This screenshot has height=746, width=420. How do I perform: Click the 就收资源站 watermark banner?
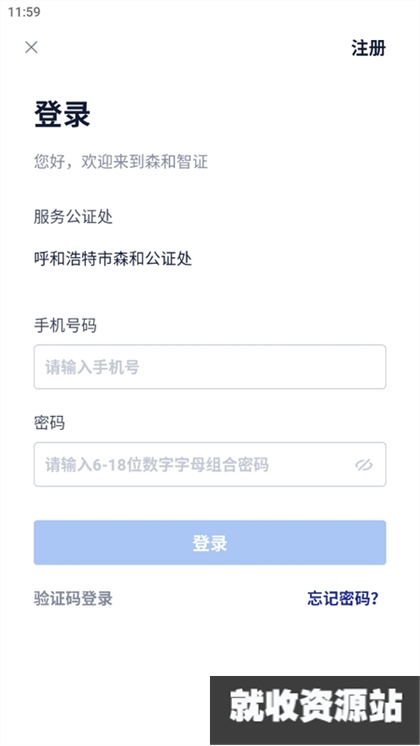coord(315,711)
